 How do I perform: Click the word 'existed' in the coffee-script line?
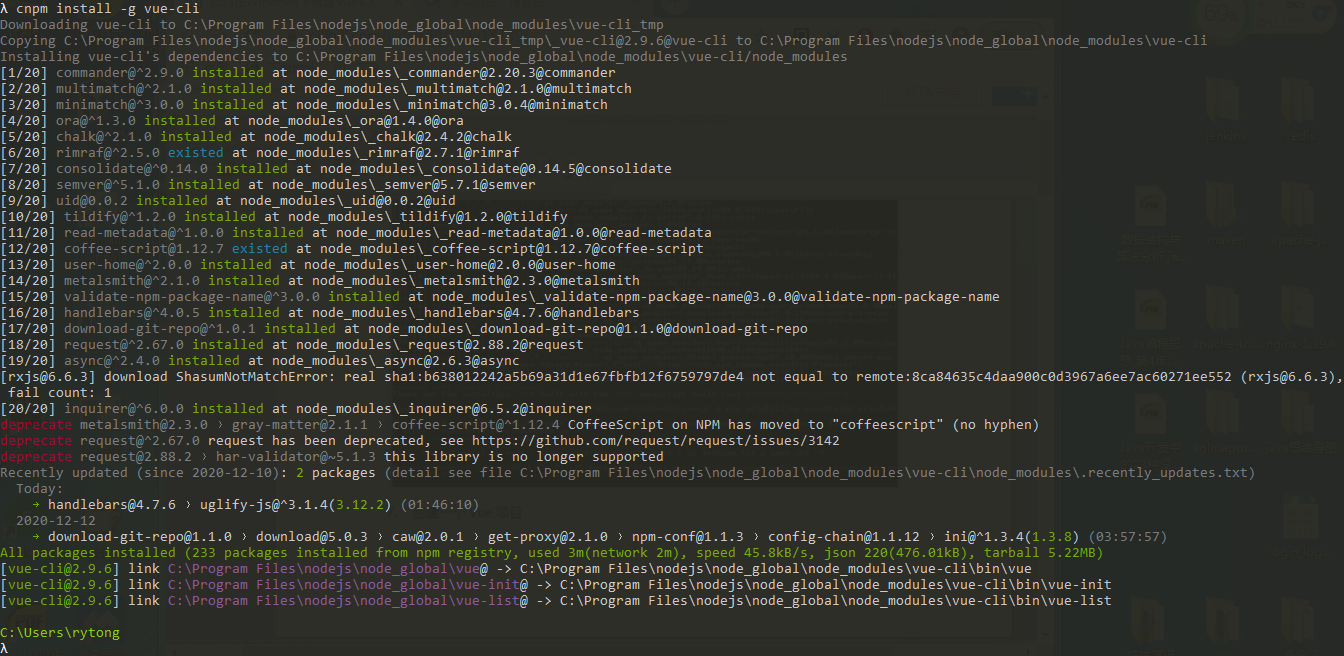260,248
